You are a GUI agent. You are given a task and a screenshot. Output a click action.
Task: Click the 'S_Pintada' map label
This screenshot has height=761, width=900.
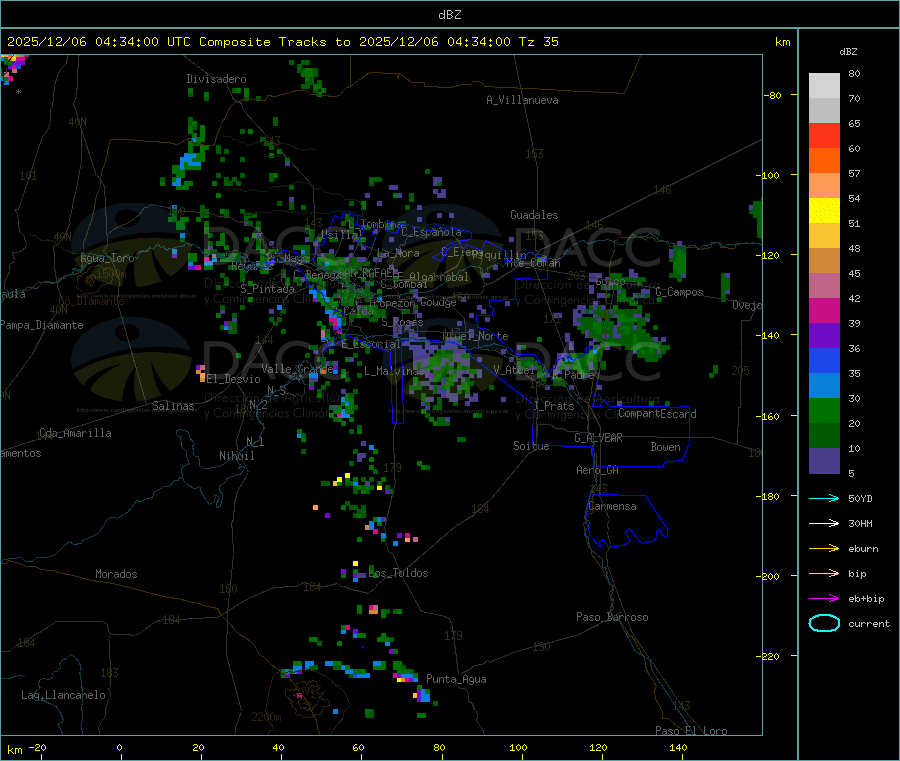tap(267, 289)
